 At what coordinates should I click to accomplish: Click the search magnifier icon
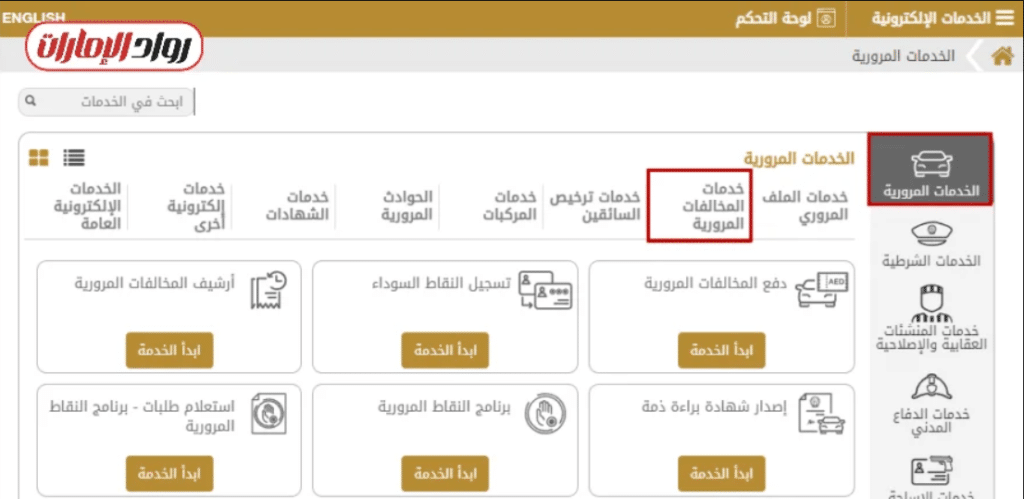[x=29, y=102]
